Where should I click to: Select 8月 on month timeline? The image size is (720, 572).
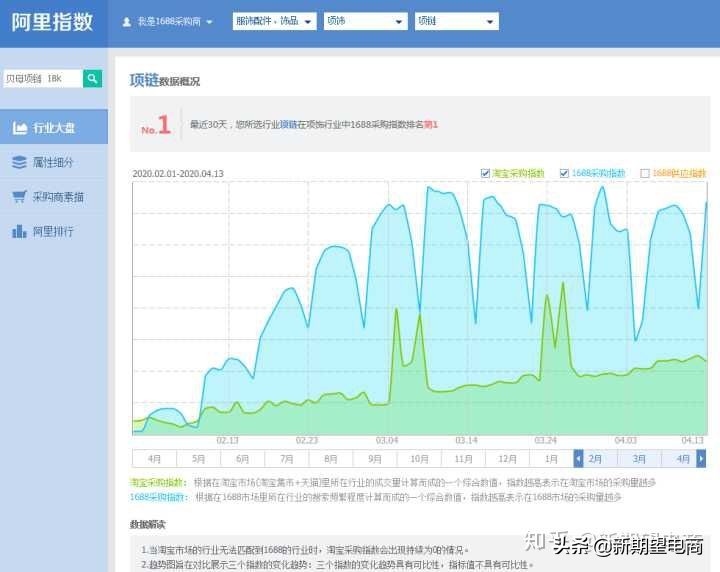[331, 459]
